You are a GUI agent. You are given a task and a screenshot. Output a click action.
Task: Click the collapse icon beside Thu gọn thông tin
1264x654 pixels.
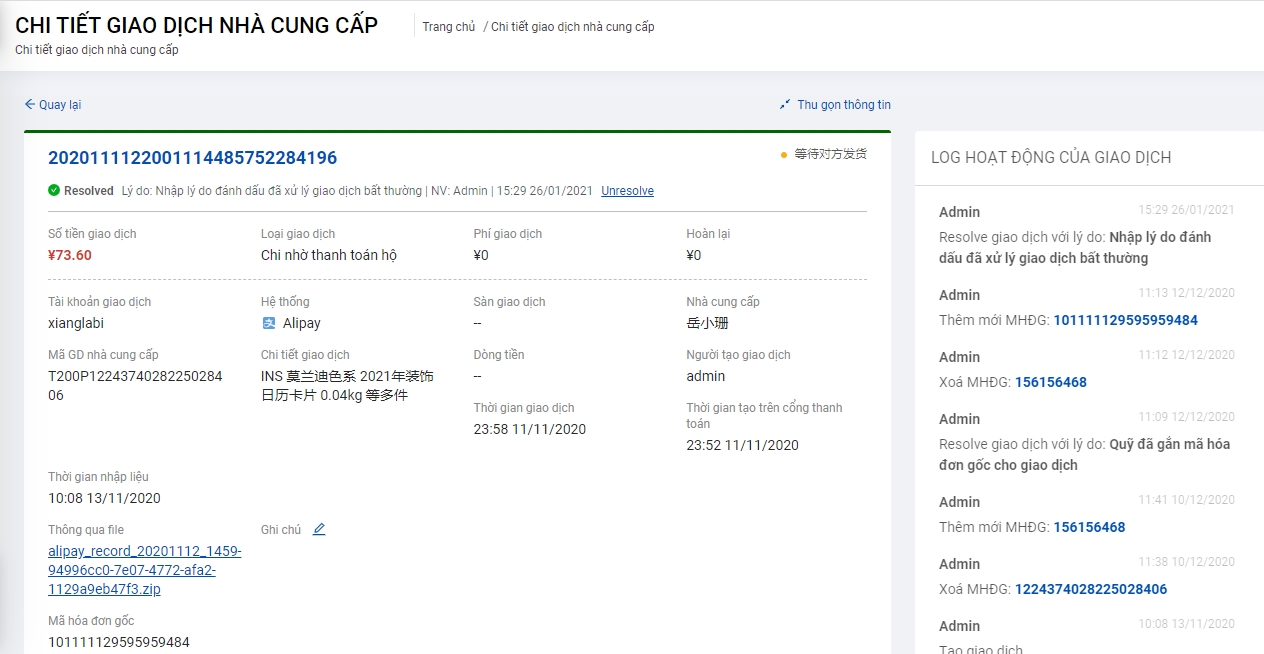[785, 105]
